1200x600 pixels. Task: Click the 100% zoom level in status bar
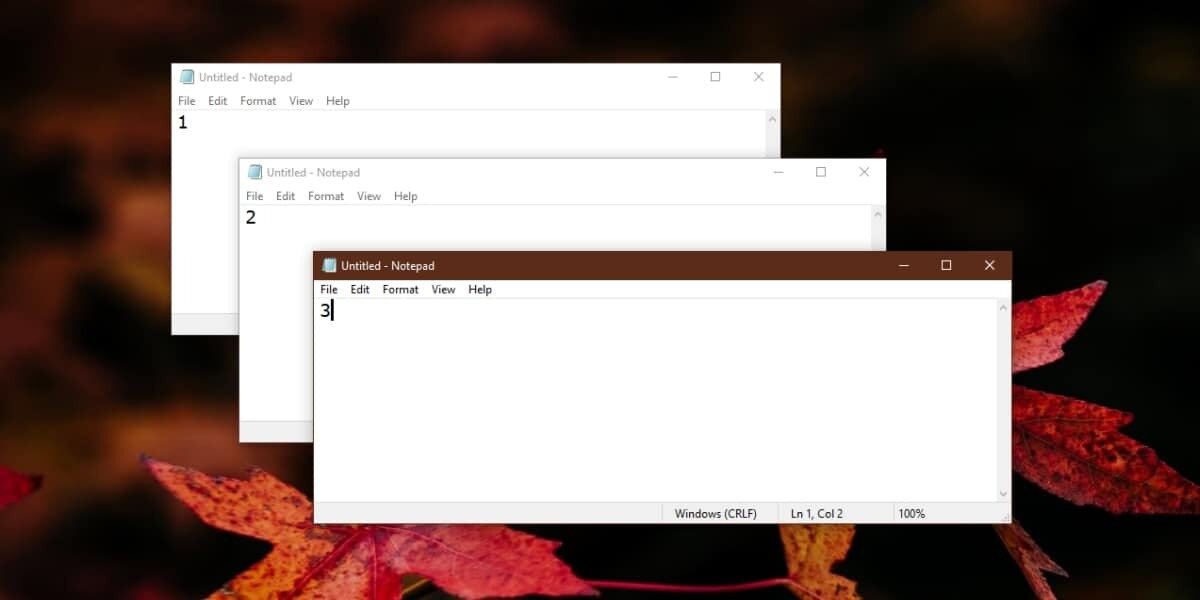[x=911, y=513]
